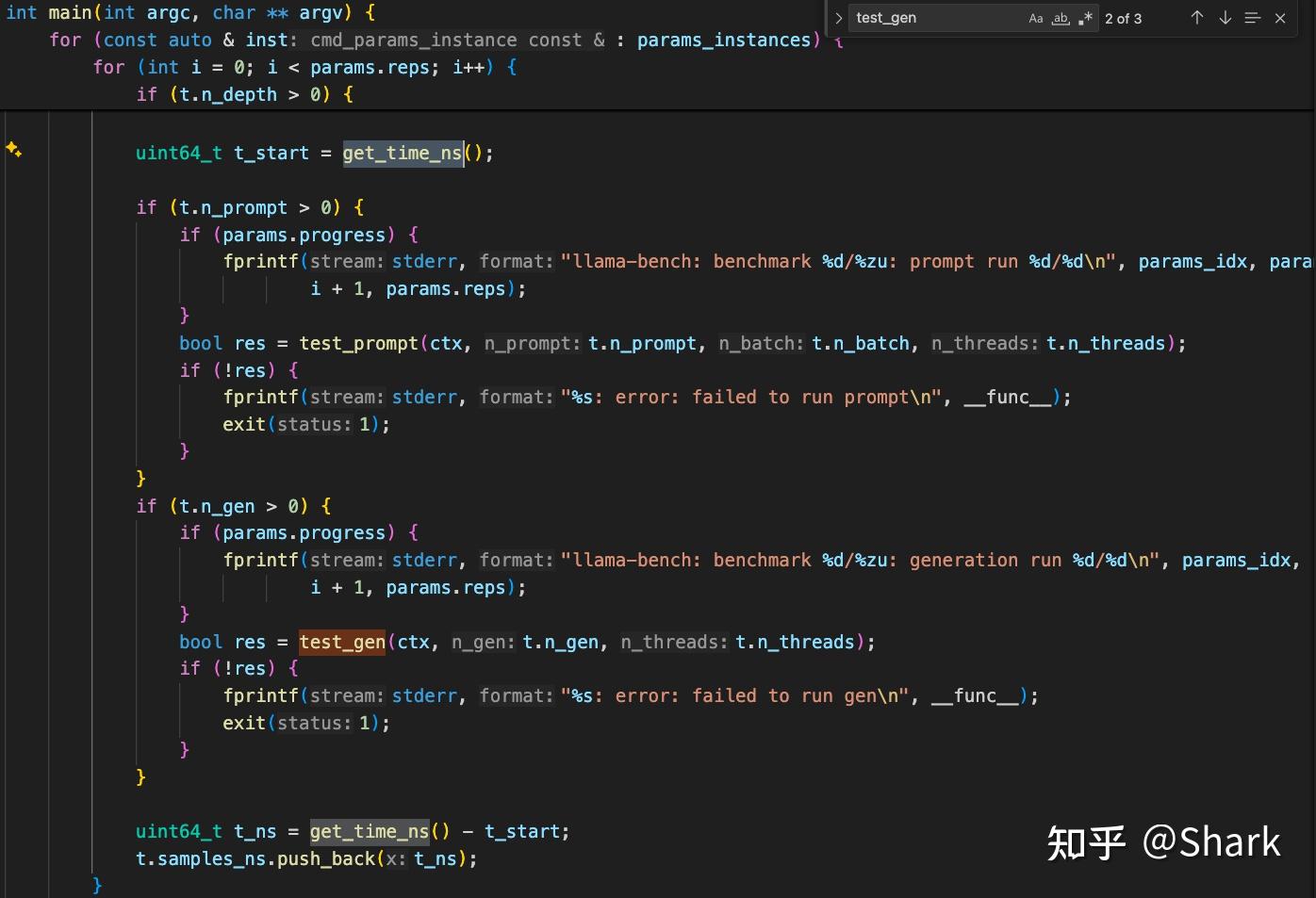Click the highlighted test_gen function call

point(342,642)
